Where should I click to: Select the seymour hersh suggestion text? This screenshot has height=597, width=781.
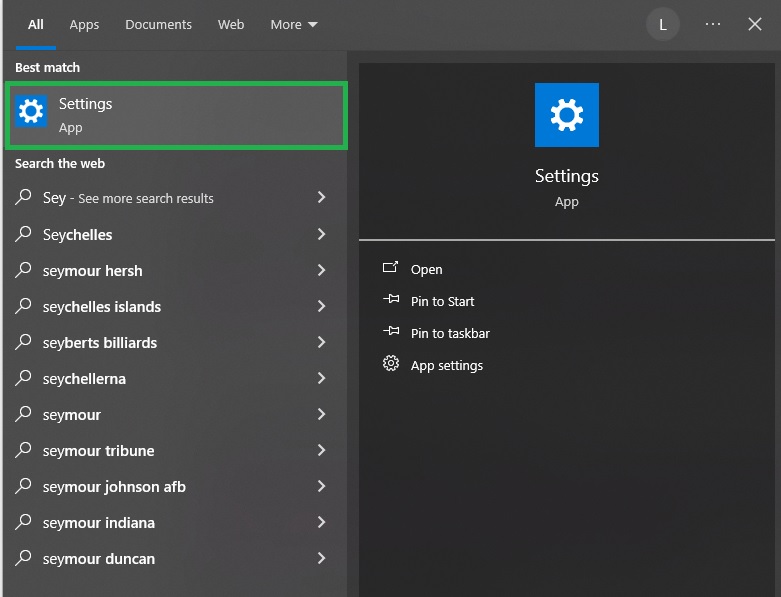(93, 271)
